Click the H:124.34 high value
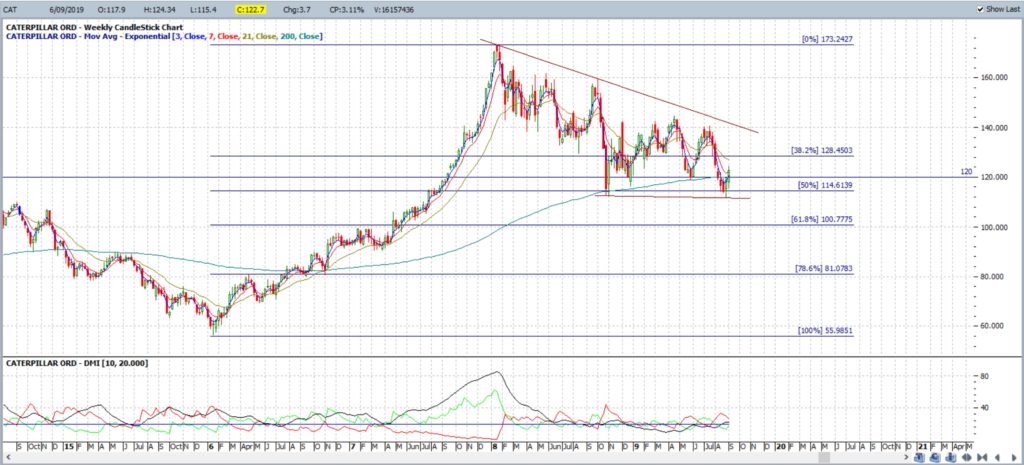This screenshot has width=1024, height=465. pos(161,10)
